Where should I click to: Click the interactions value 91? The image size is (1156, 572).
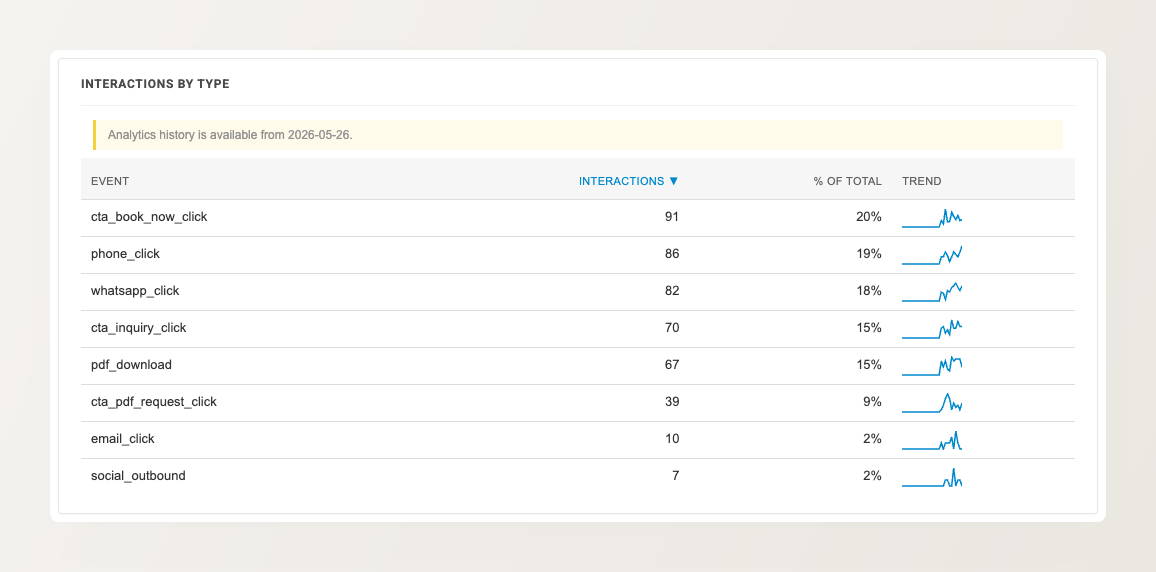coord(672,217)
